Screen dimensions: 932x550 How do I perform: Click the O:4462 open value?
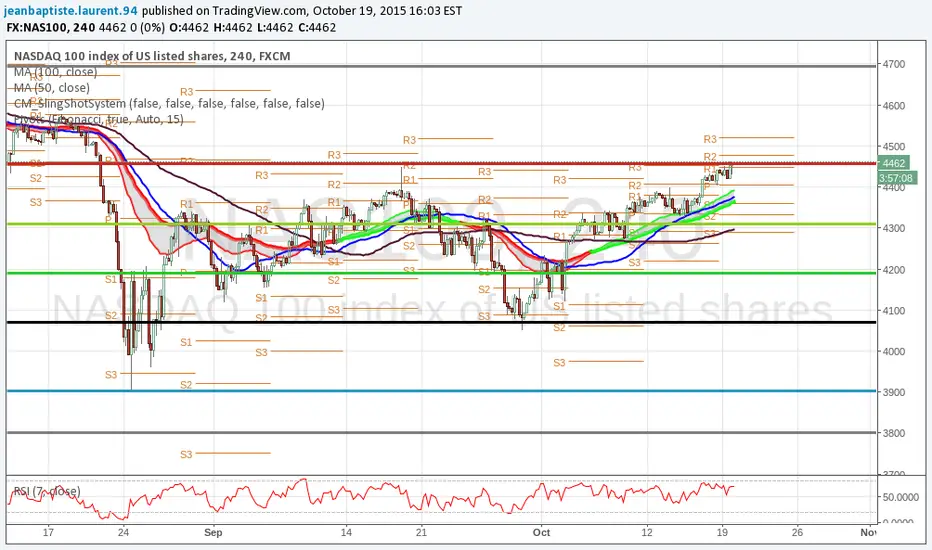pos(189,27)
